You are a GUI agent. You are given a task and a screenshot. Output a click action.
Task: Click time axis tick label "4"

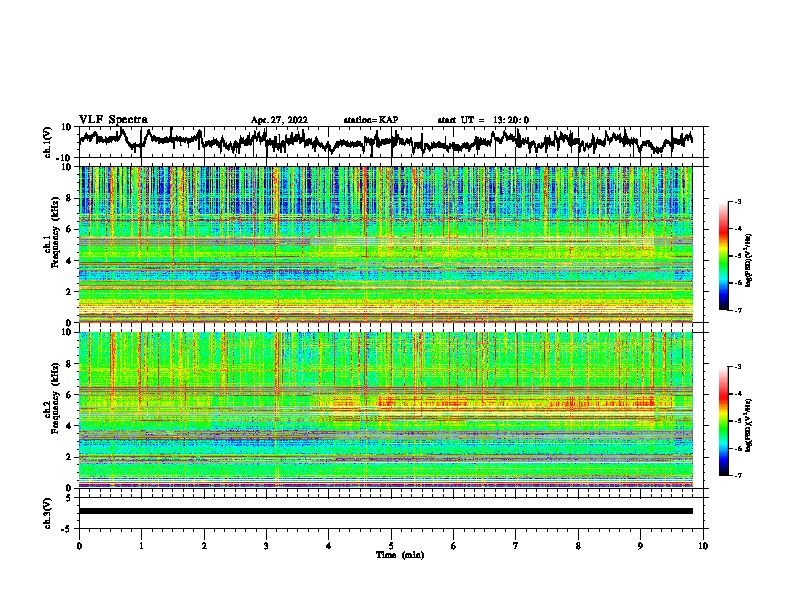point(329,546)
